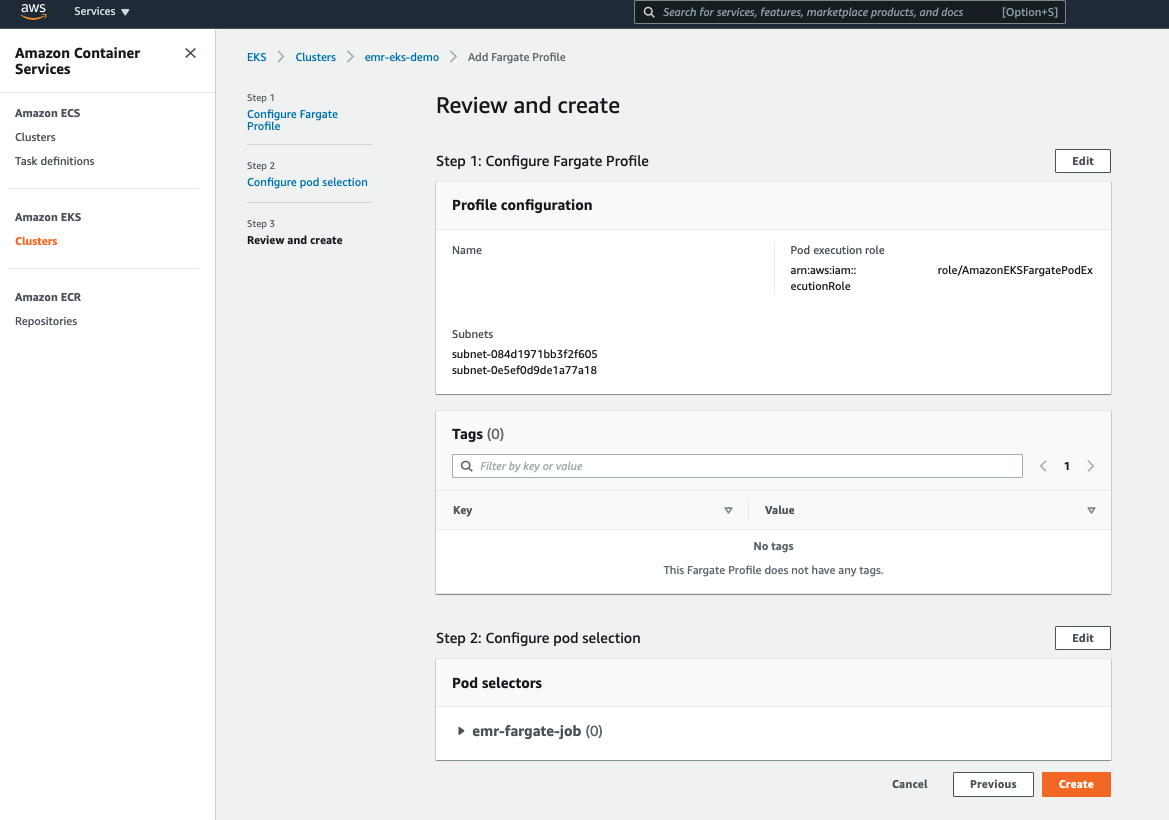Open Configure pod selection step link
Screen dimensions: 1169x820
307,182
